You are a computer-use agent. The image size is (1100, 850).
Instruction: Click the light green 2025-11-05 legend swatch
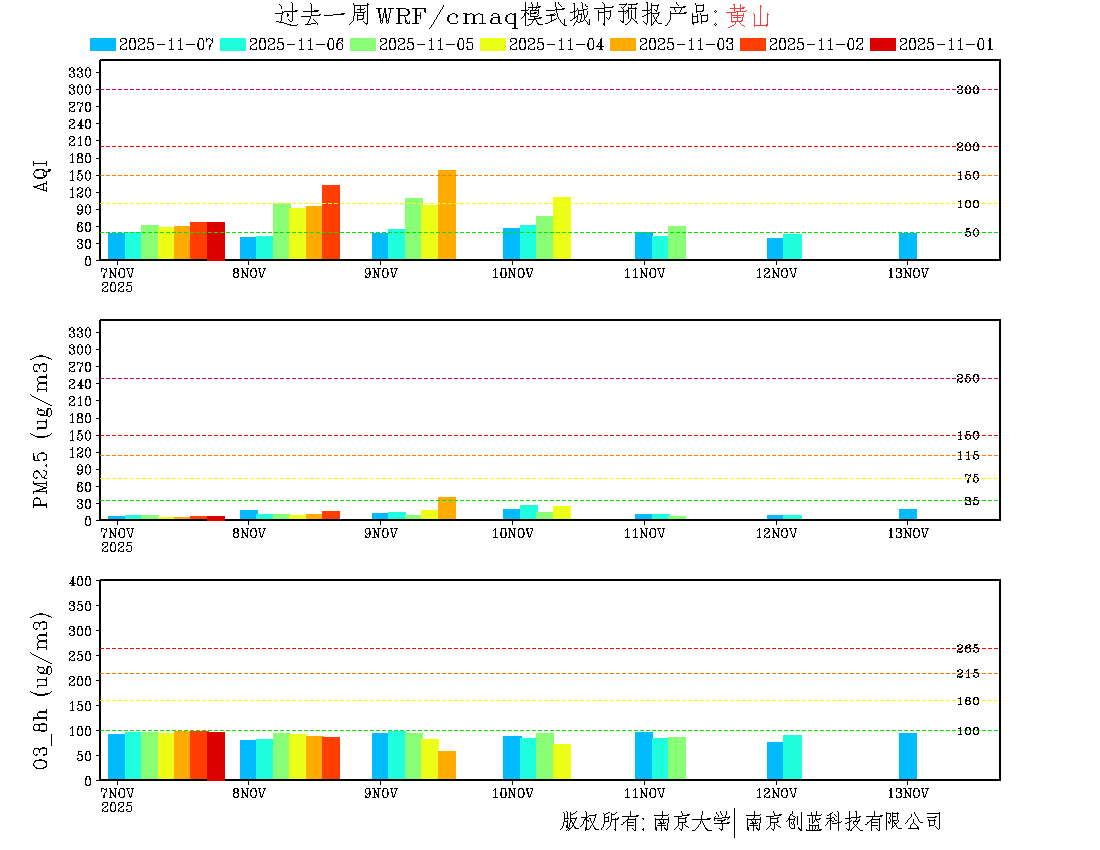tap(363, 44)
